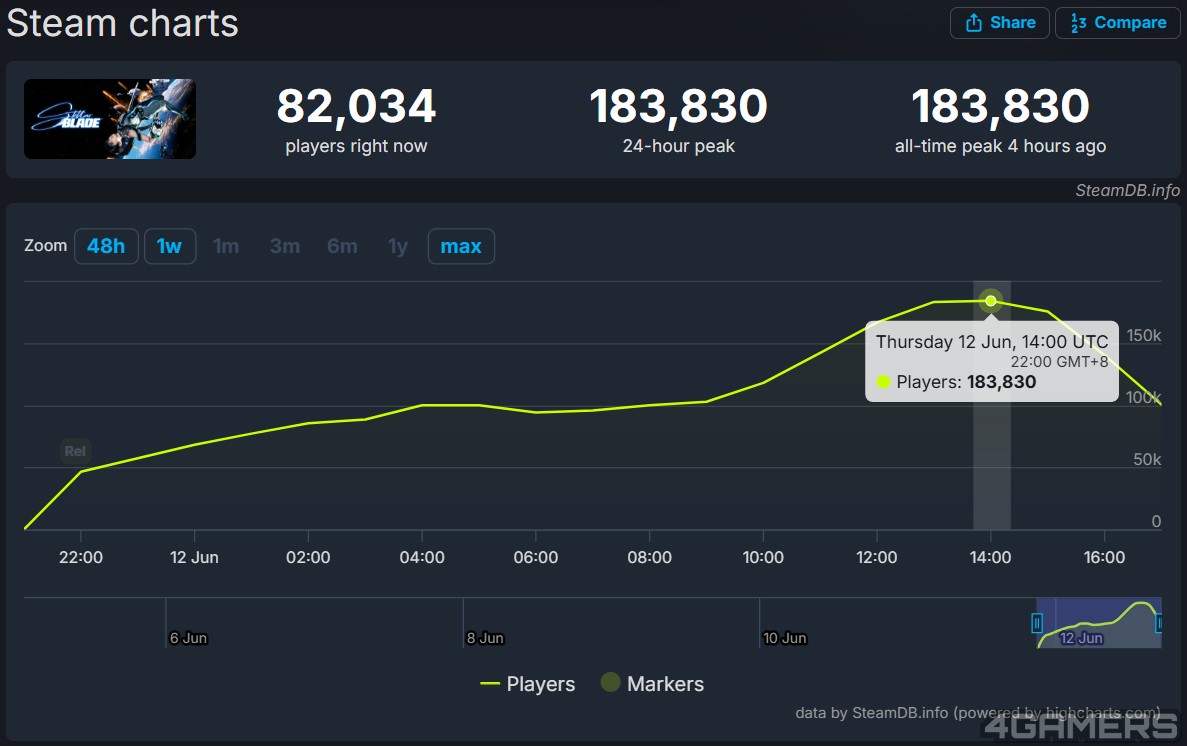Click the data by SteamDB.info highcharts credit
This screenshot has height=746, width=1187.
tap(977, 713)
